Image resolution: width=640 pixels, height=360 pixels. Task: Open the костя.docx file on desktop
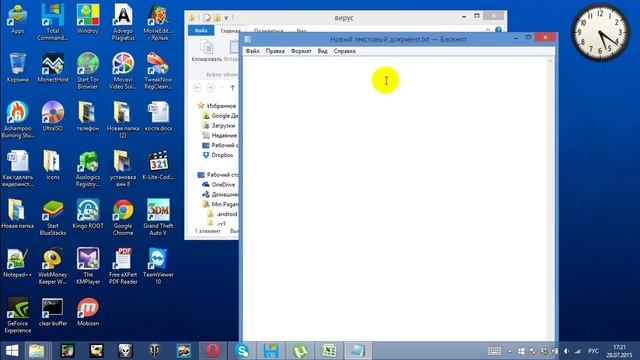158,117
